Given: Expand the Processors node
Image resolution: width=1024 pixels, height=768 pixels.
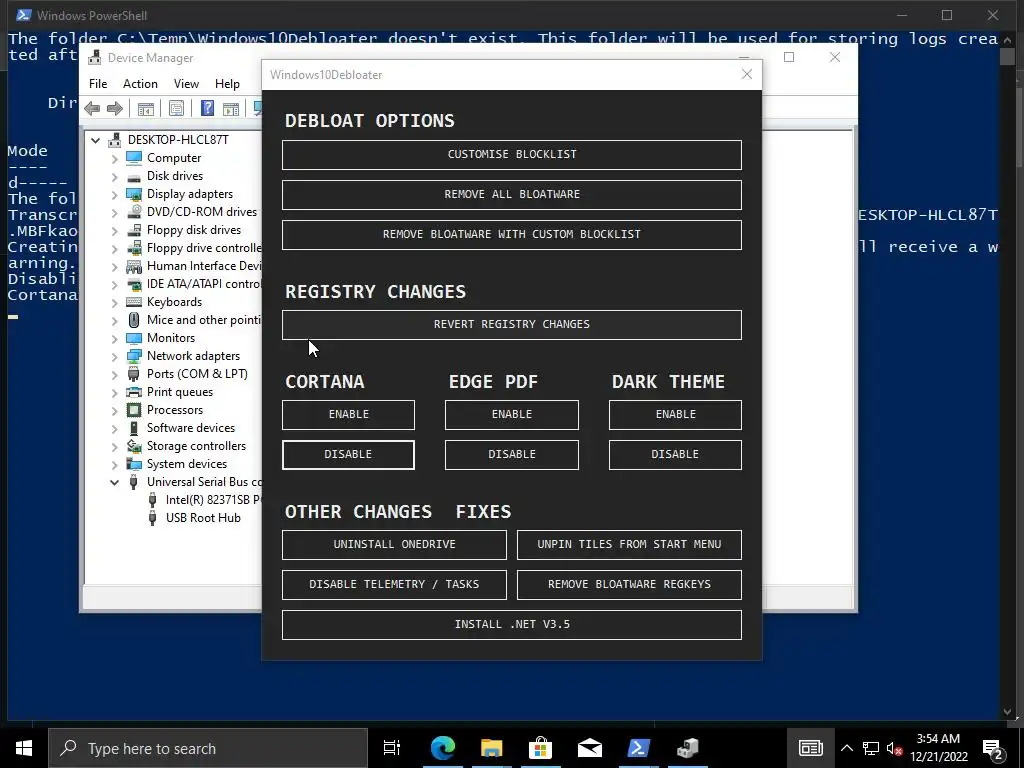Looking at the screenshot, I should click(114, 410).
